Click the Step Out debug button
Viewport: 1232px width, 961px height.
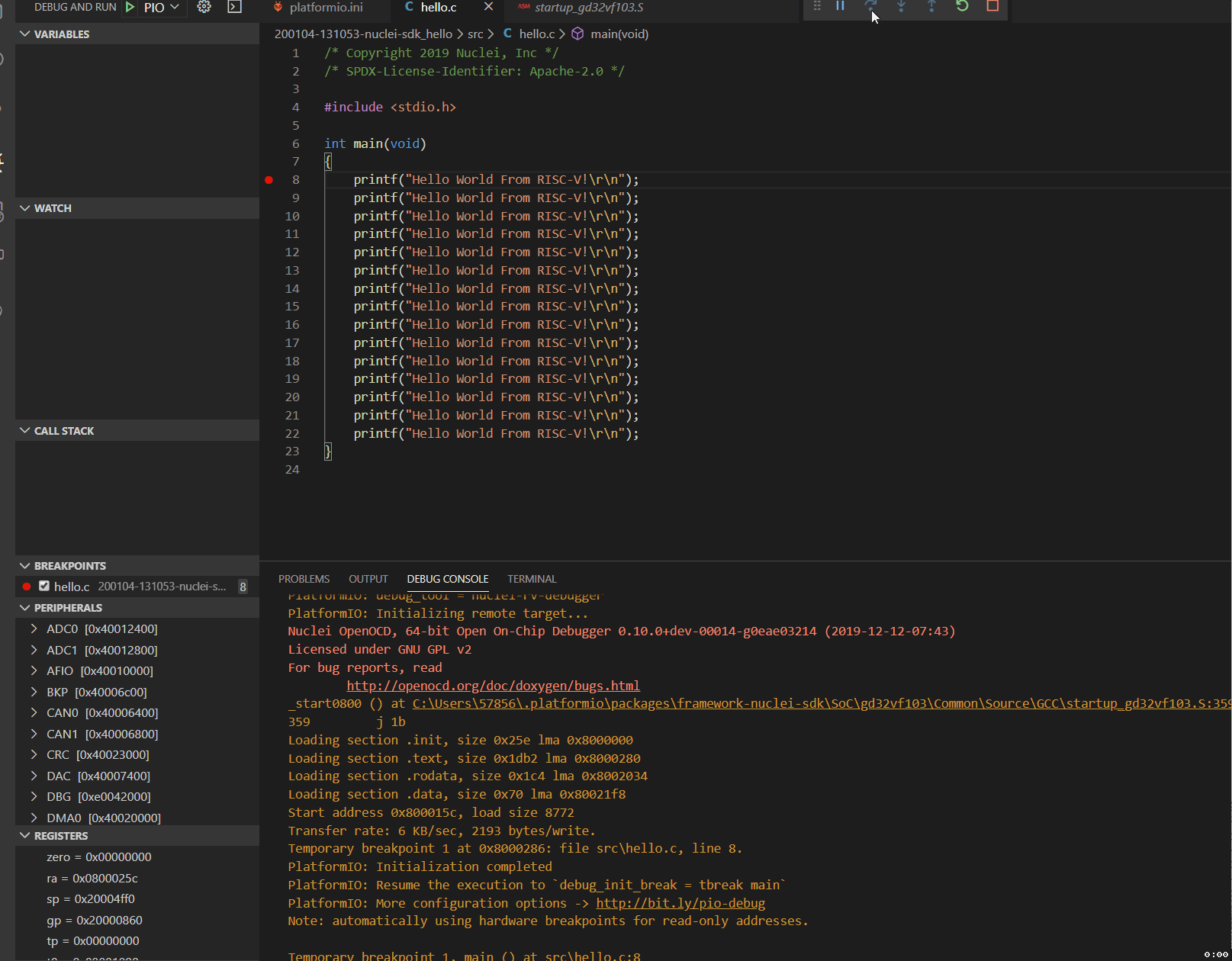tap(931, 6)
